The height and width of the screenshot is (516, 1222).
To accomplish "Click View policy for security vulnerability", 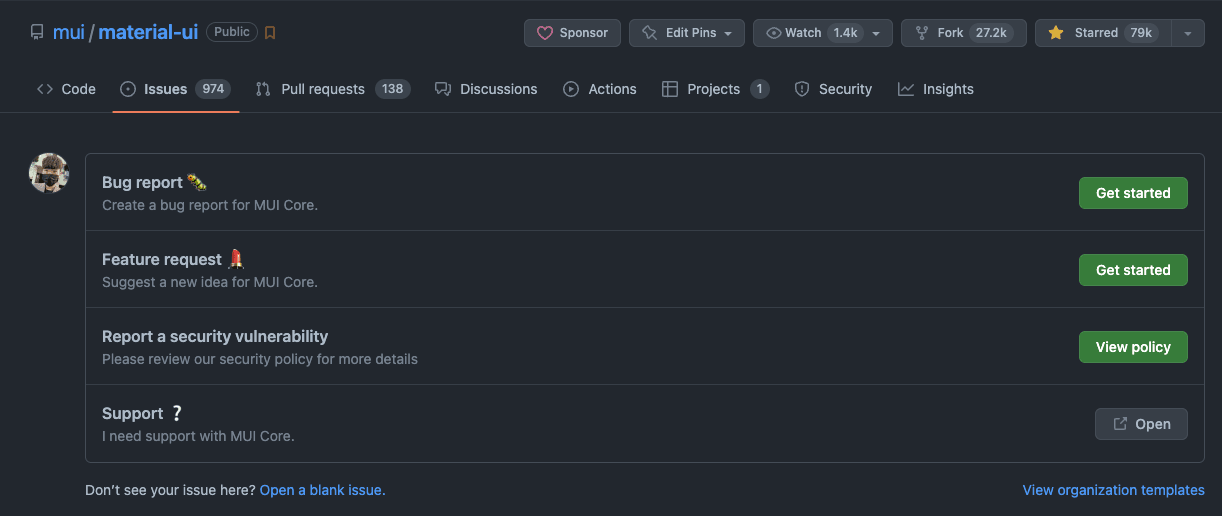I will click(1132, 347).
